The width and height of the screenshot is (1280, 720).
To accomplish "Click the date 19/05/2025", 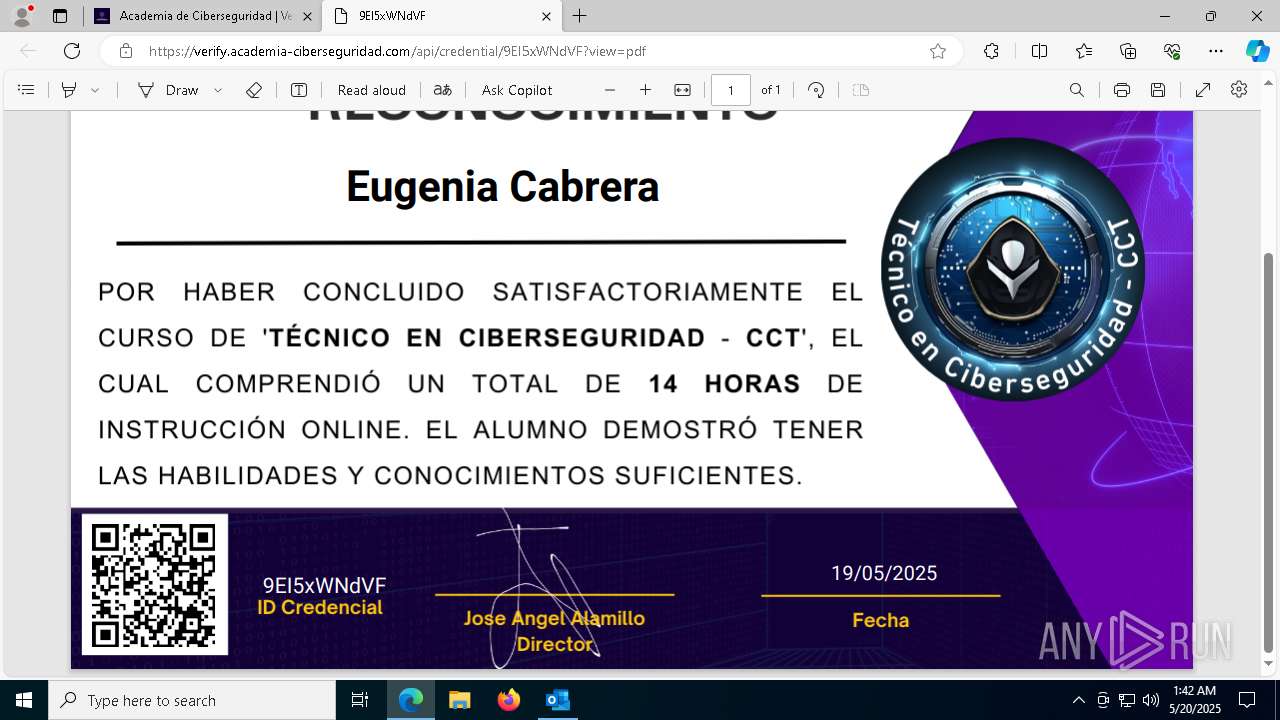I will coord(884,573).
